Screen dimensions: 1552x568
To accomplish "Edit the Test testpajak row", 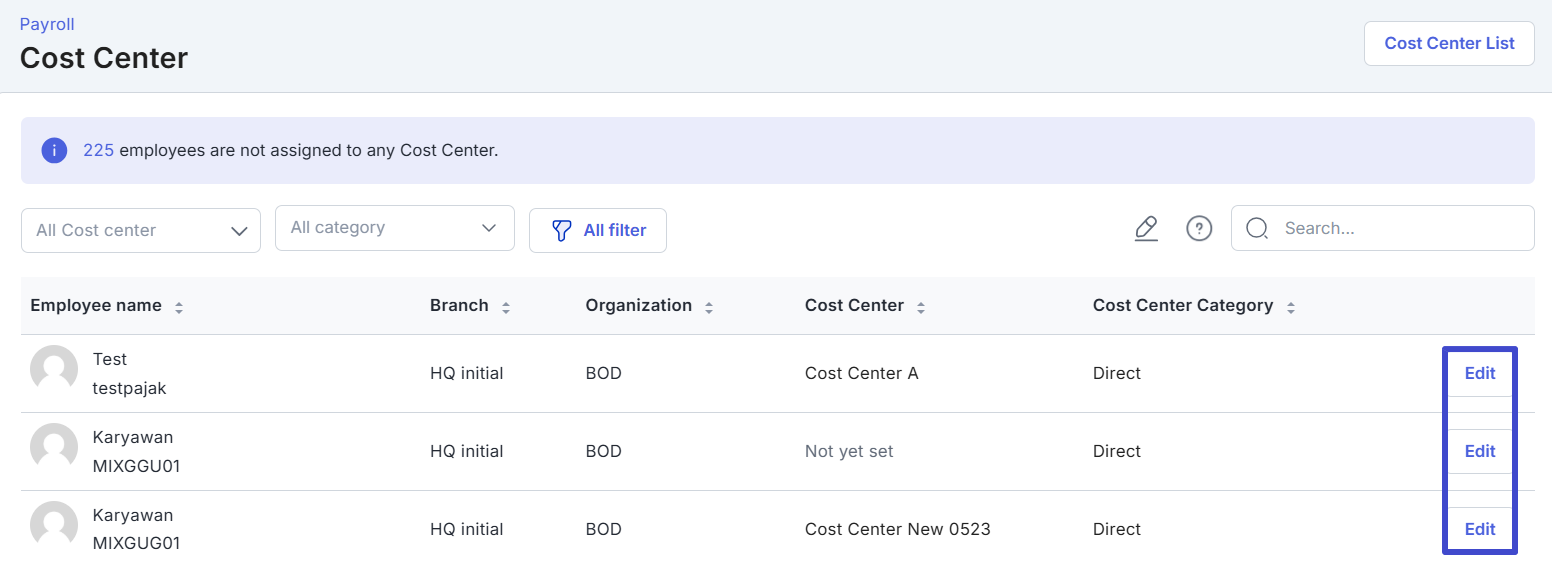I will 1480,373.
